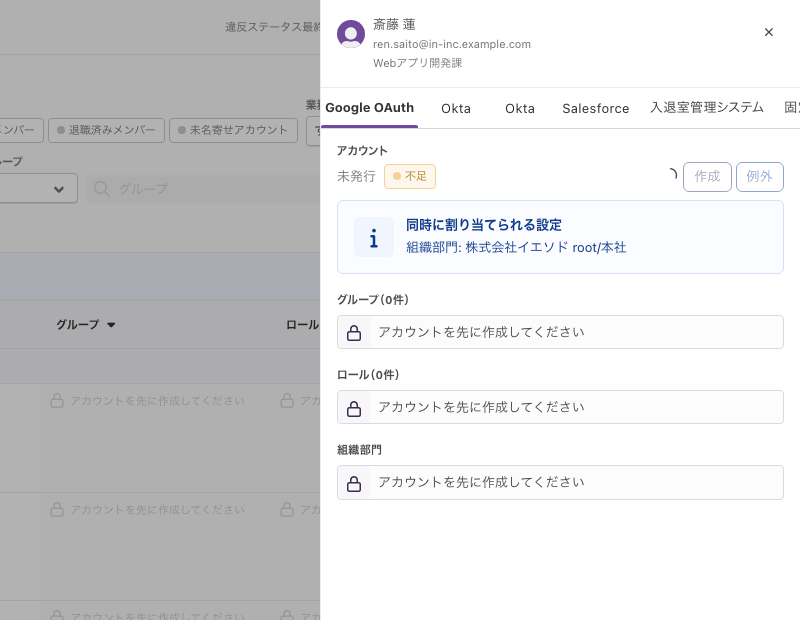Screen dimensions: 800x620
Task: Switch to the Salesforce tab
Action: pos(595,109)
